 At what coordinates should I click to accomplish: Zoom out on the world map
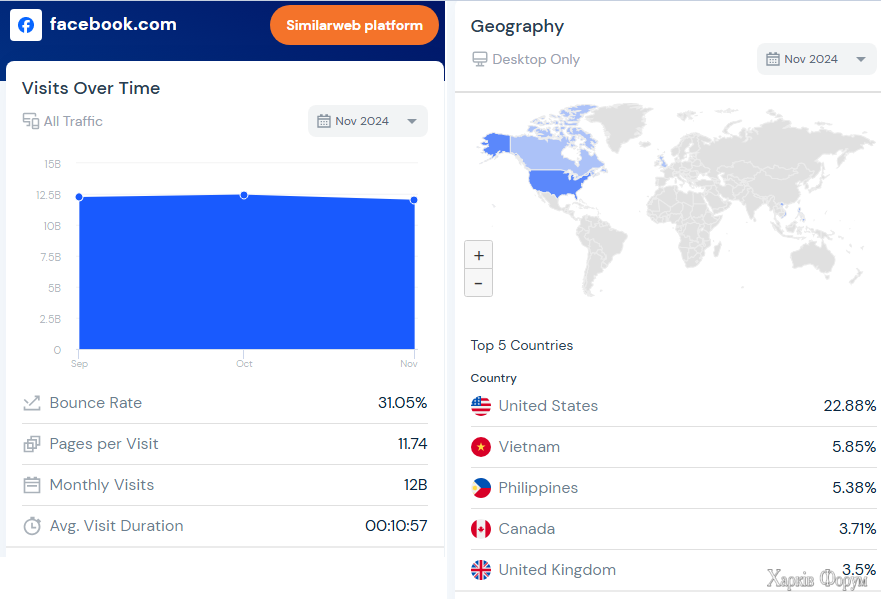coord(479,283)
